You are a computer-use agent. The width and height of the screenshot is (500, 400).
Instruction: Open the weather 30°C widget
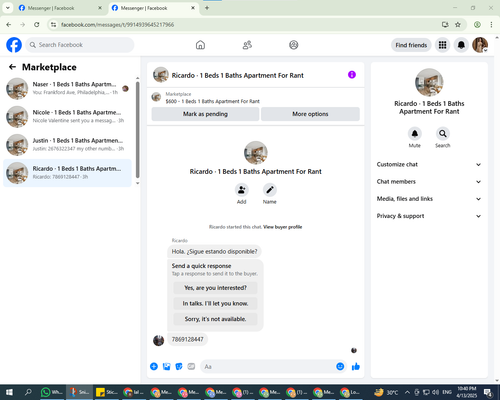386,392
